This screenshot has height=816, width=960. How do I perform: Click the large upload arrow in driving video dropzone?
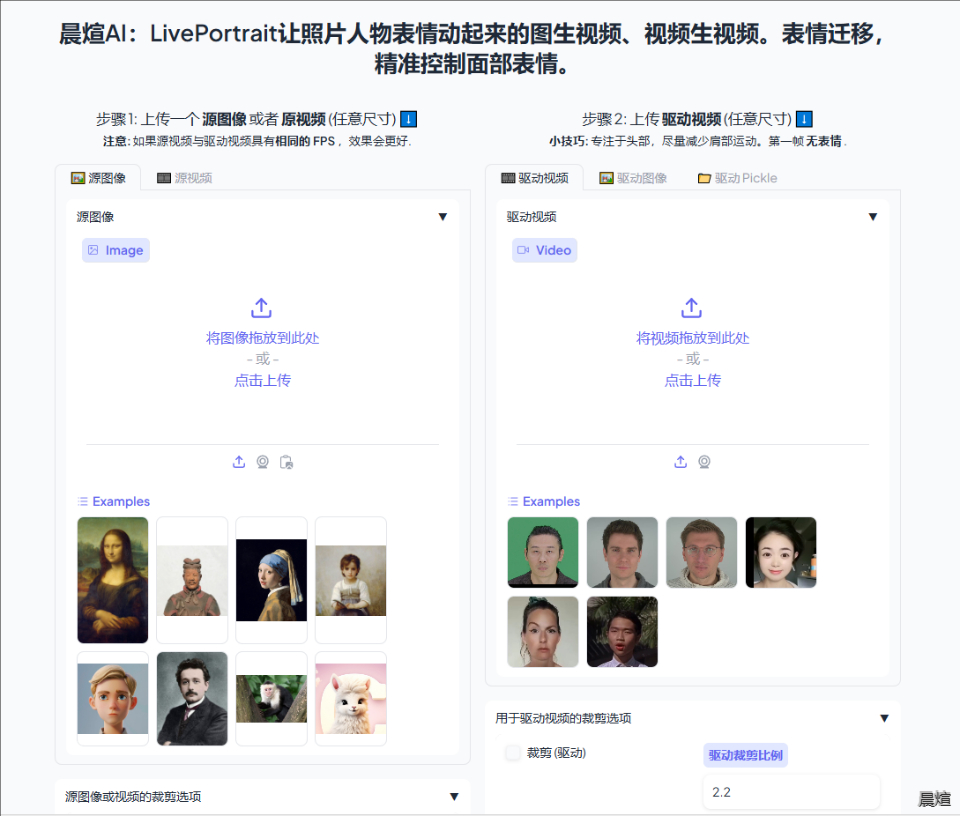tap(691, 308)
